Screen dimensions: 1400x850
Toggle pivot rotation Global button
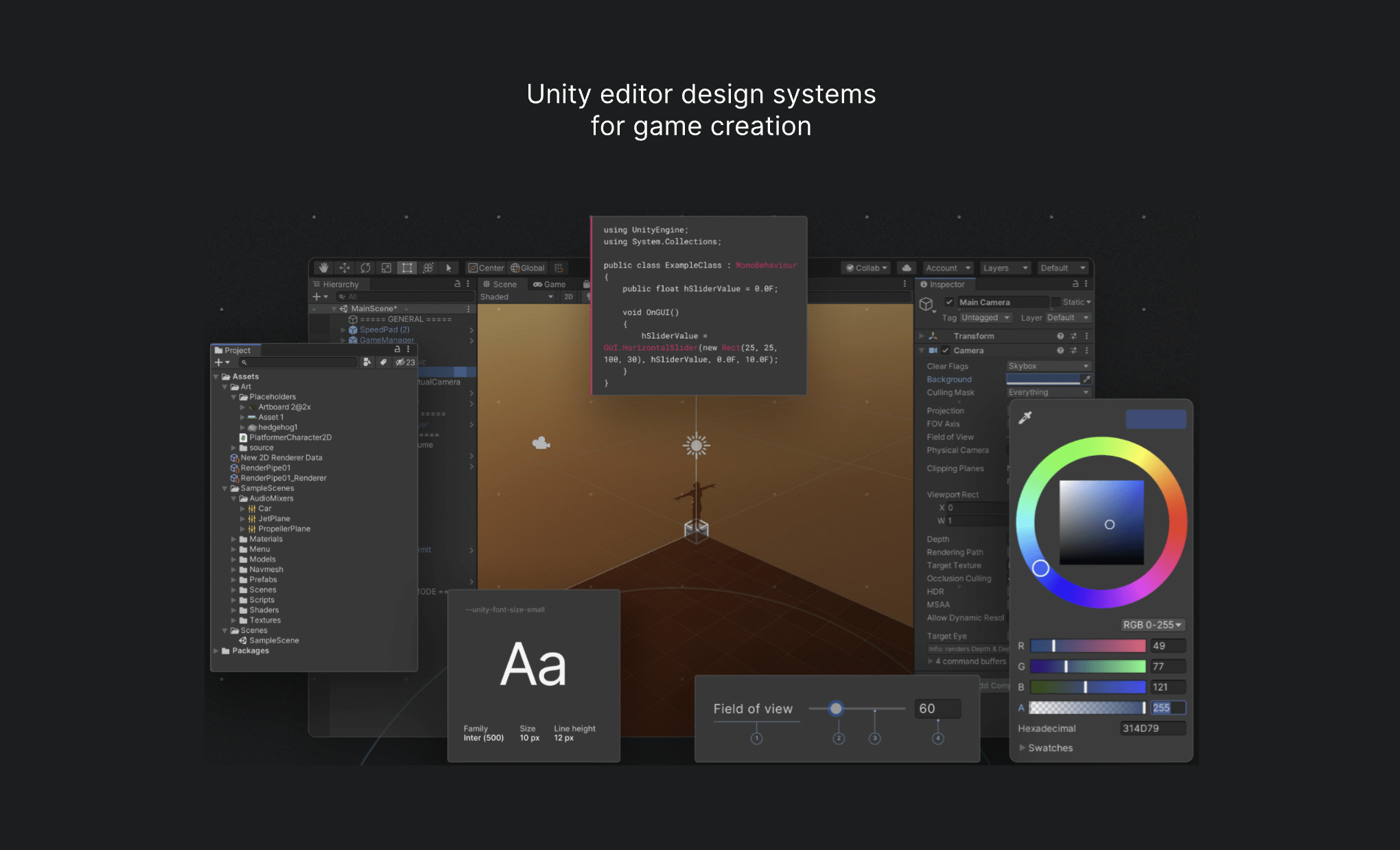click(528, 268)
